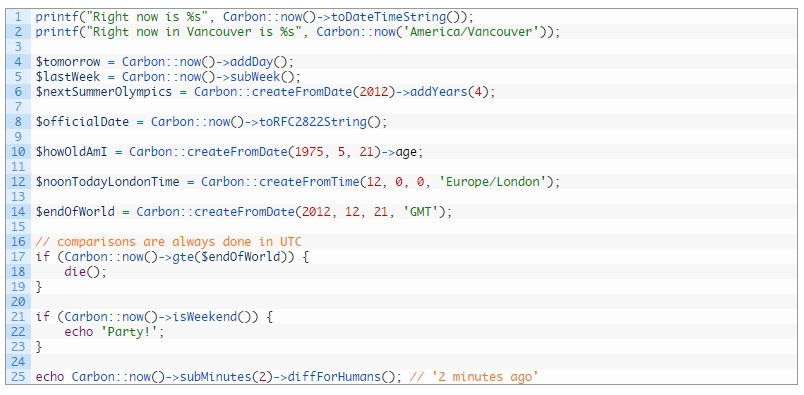This screenshot has width=804, height=395.
Task: Click the $howOldAmI variable
Action: pyautogui.click(x=72, y=152)
